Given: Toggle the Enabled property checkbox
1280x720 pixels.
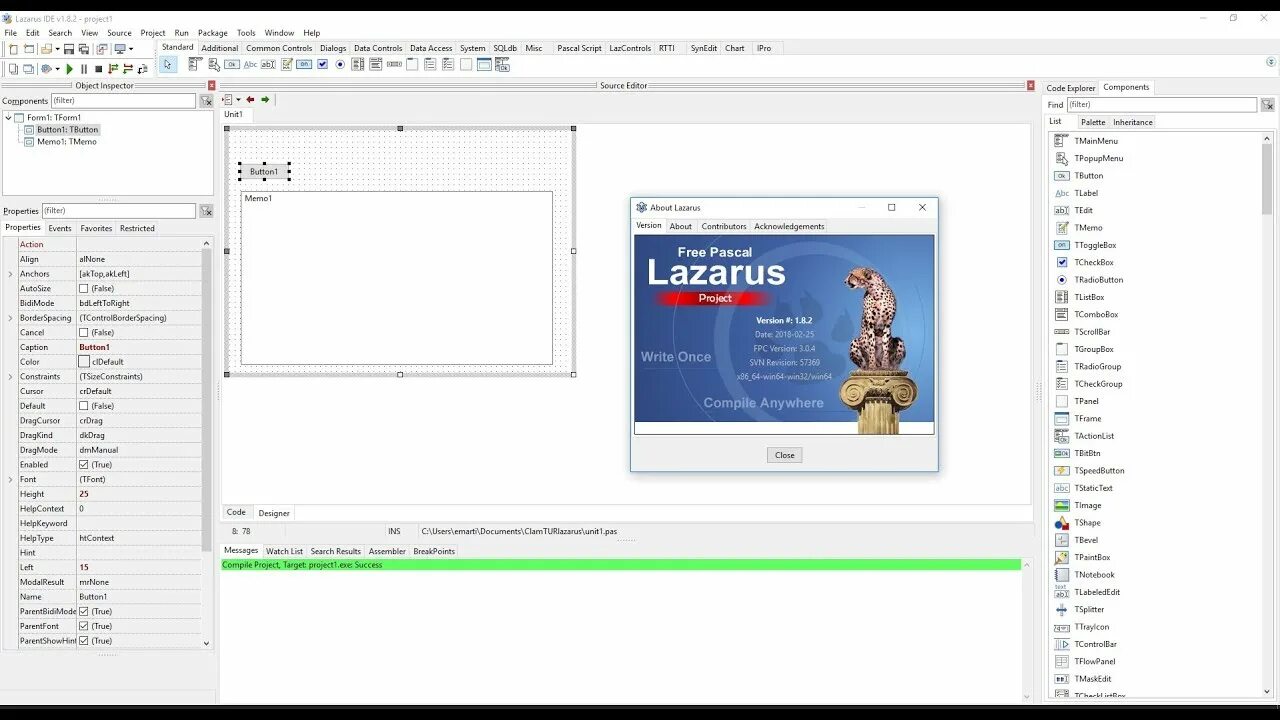Looking at the screenshot, I should pyautogui.click(x=84, y=465).
